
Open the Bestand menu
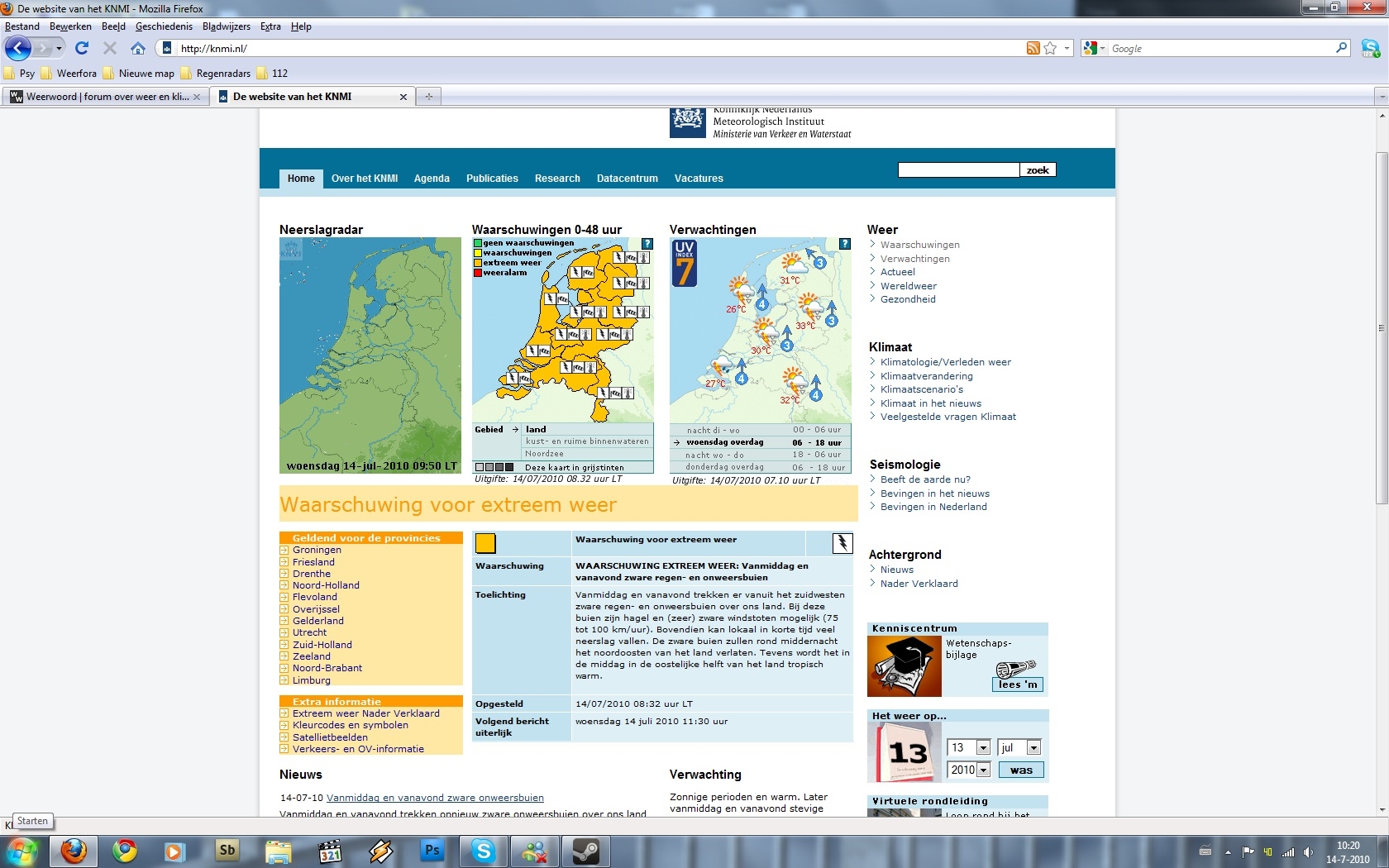pos(22,26)
